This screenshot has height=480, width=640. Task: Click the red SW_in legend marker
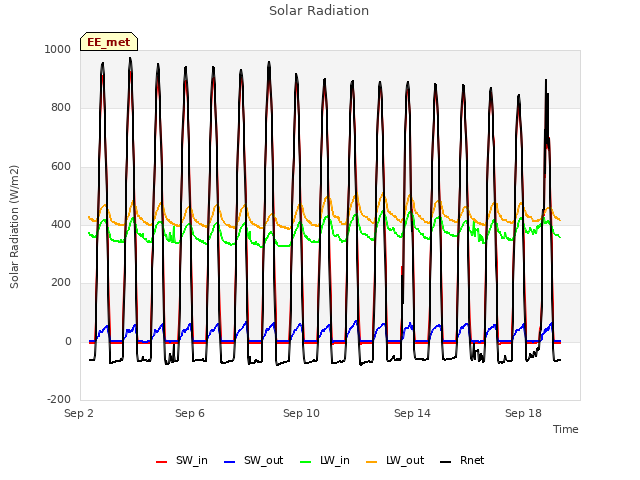[162, 462]
